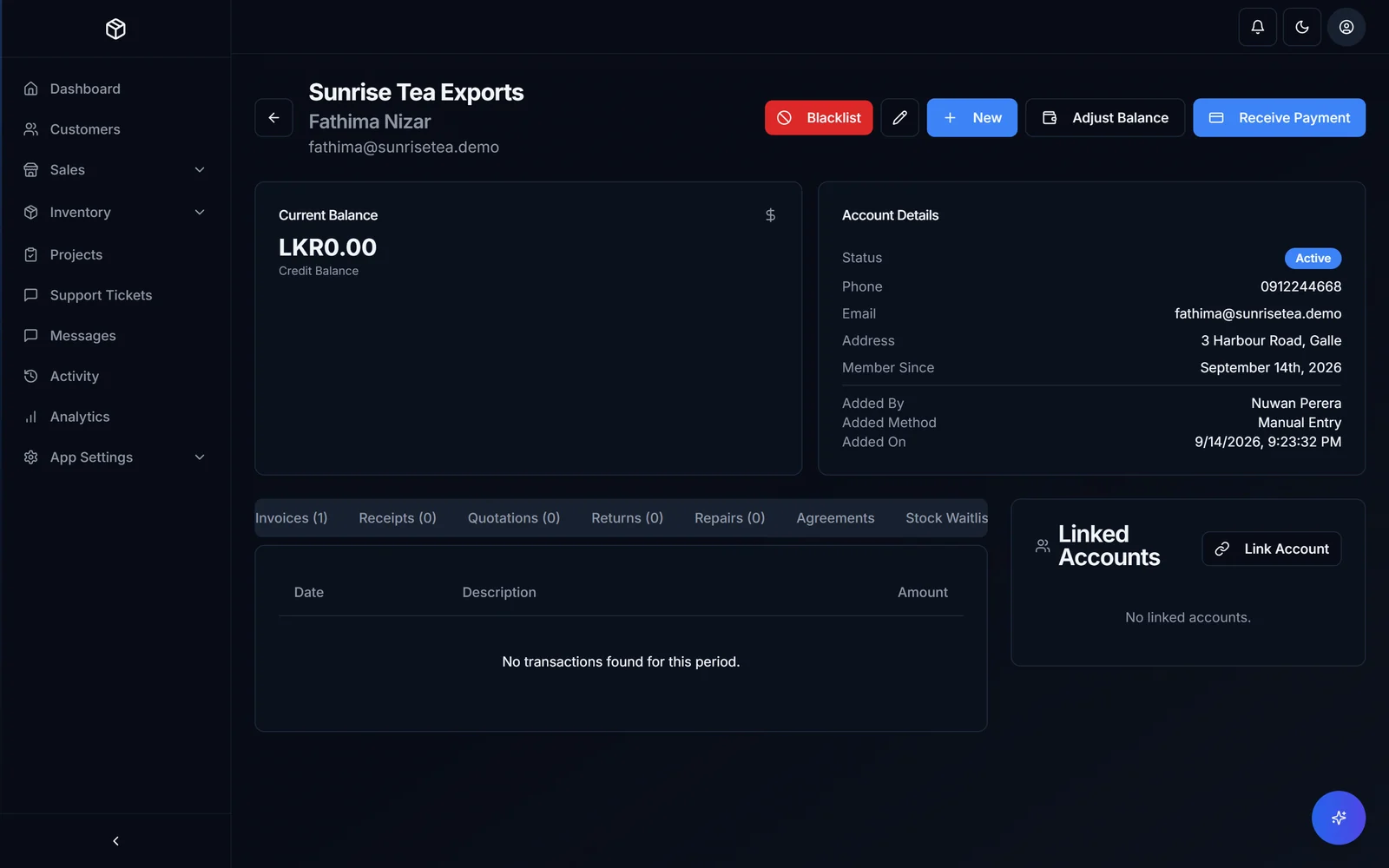Switch to Receipts (0) tab
This screenshot has width=1389, height=868.
click(x=397, y=518)
